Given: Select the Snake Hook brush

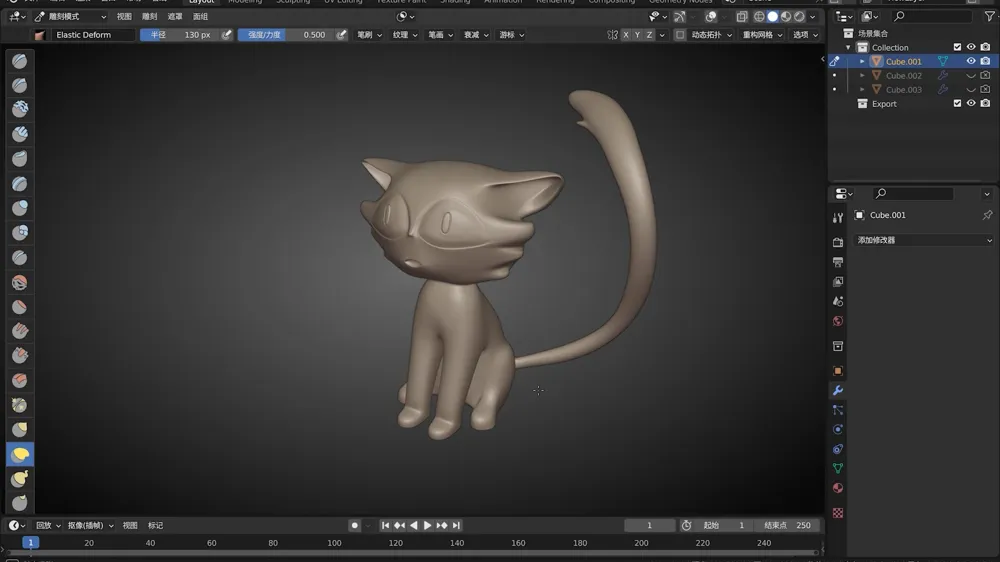Looking at the screenshot, I should coord(20,478).
